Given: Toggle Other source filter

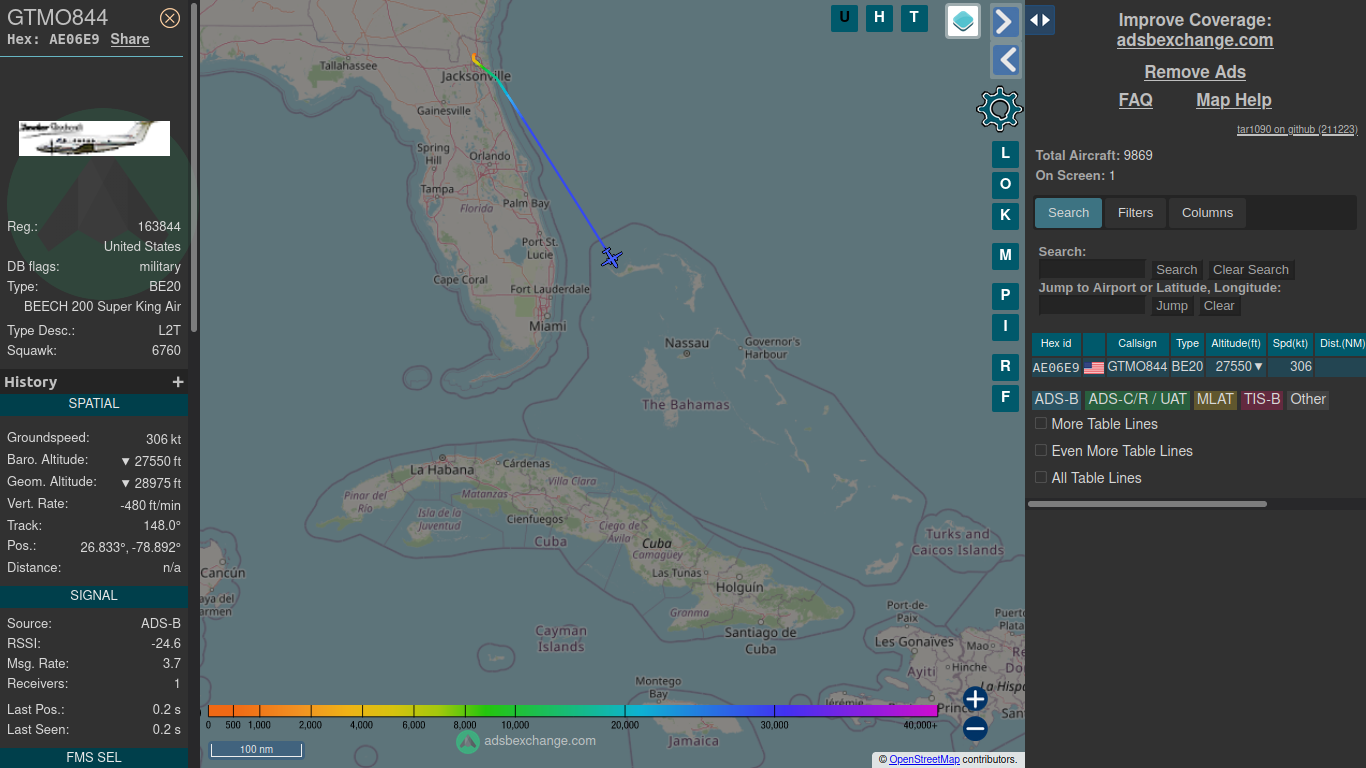Looking at the screenshot, I should point(1308,400).
